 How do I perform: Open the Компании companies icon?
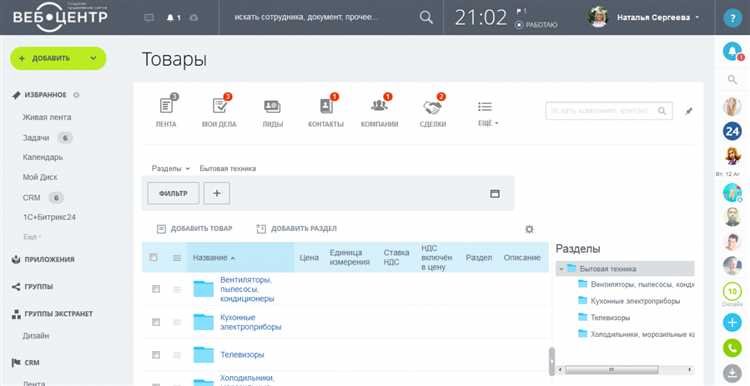pos(379,106)
